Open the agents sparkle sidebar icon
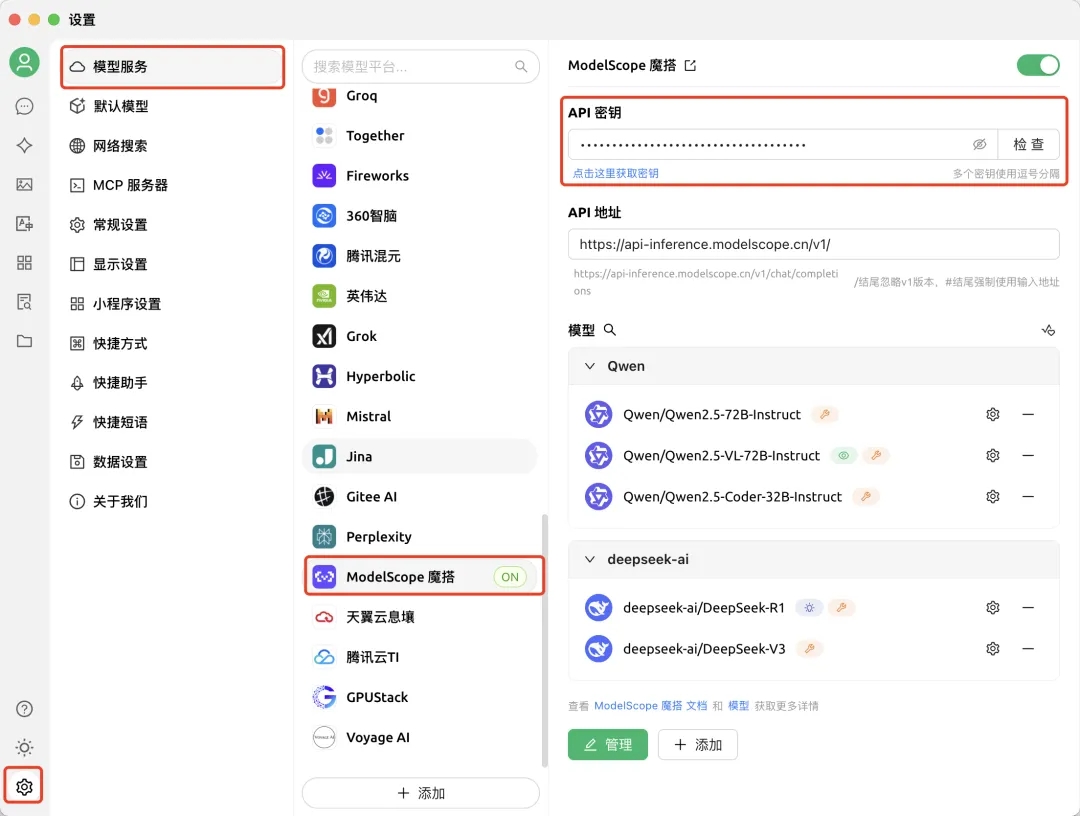 point(24,145)
